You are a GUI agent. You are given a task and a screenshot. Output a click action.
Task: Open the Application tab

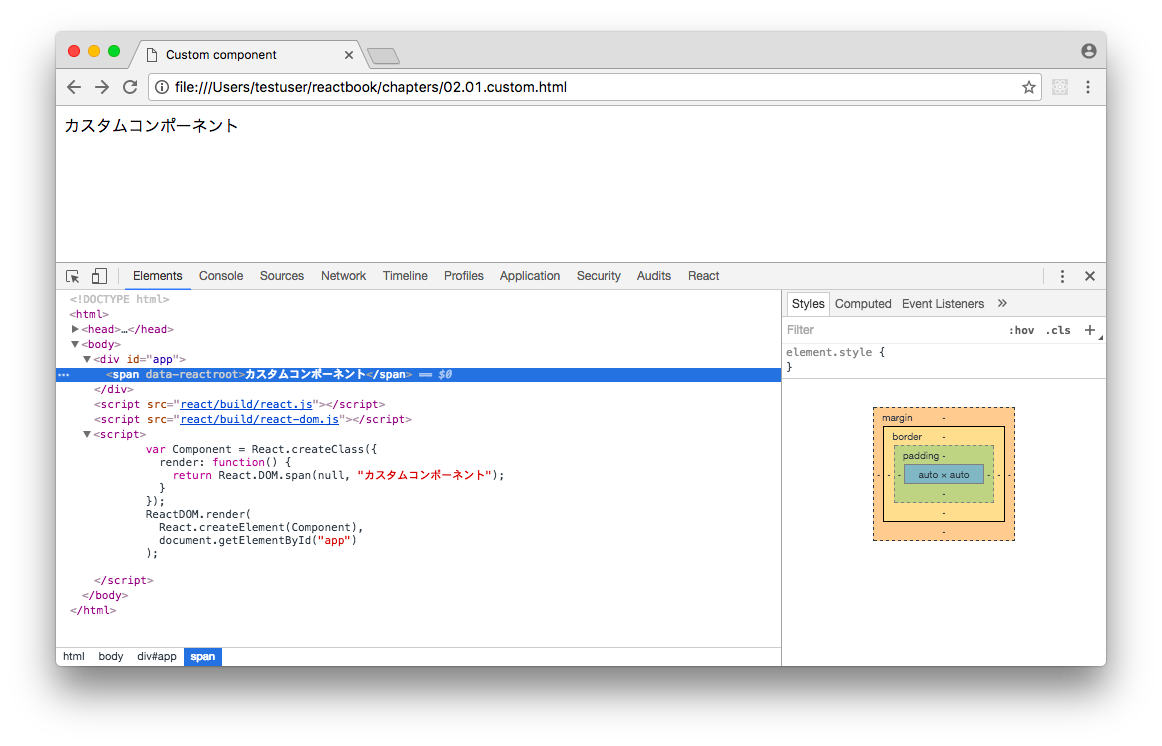coord(530,276)
